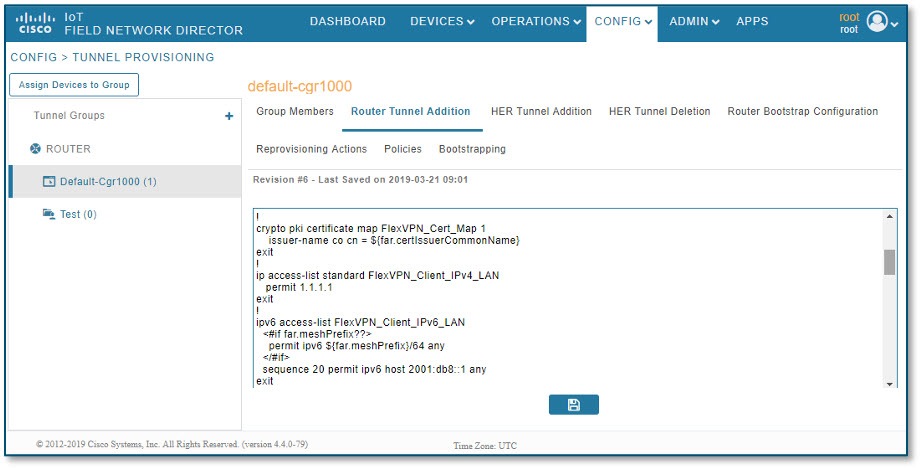920x468 pixels.
Task: Click the Tunnel Groups heading
Action: 69,116
